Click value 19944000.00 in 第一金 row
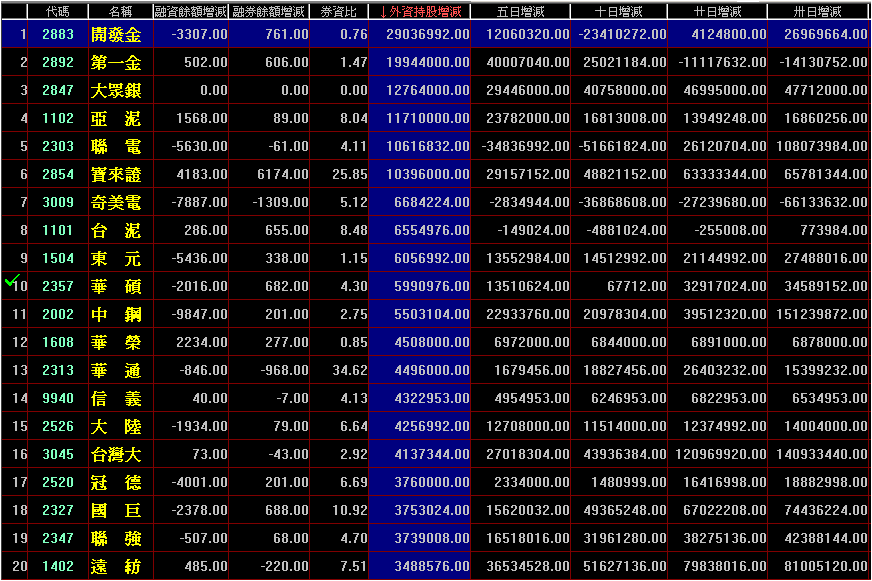The image size is (872, 581). [428, 62]
